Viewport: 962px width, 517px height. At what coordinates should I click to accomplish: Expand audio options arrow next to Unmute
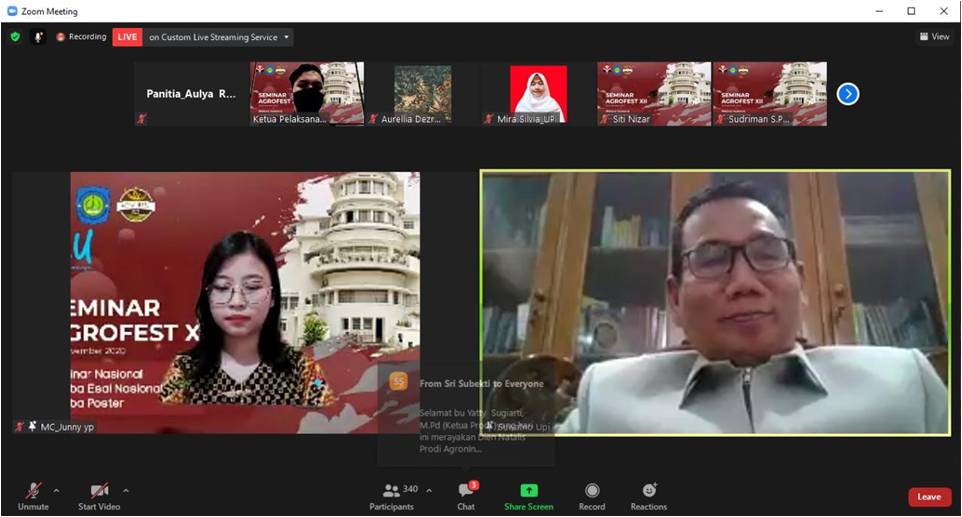[56, 491]
